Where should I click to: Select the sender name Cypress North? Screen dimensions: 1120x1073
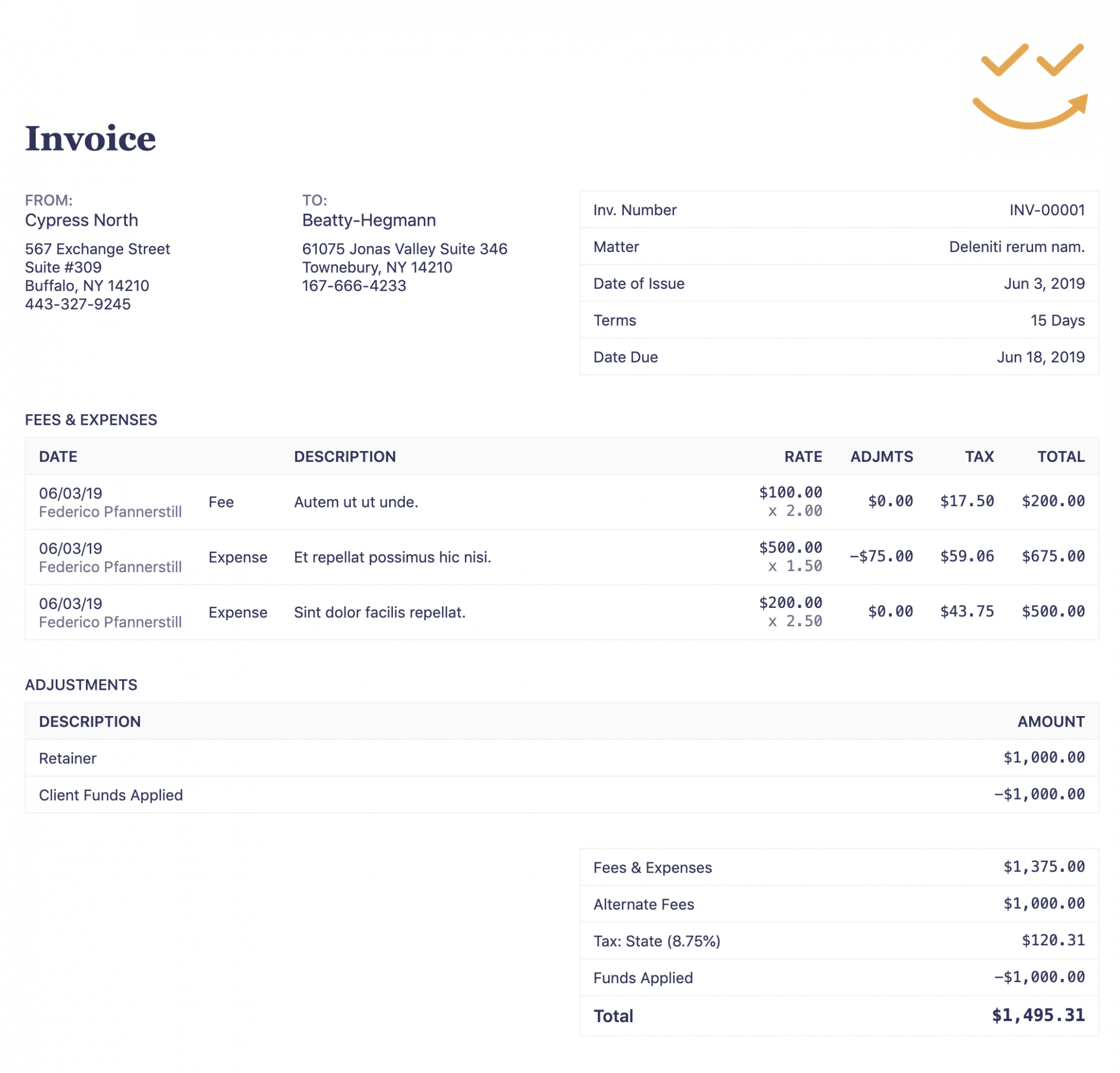coord(82,220)
